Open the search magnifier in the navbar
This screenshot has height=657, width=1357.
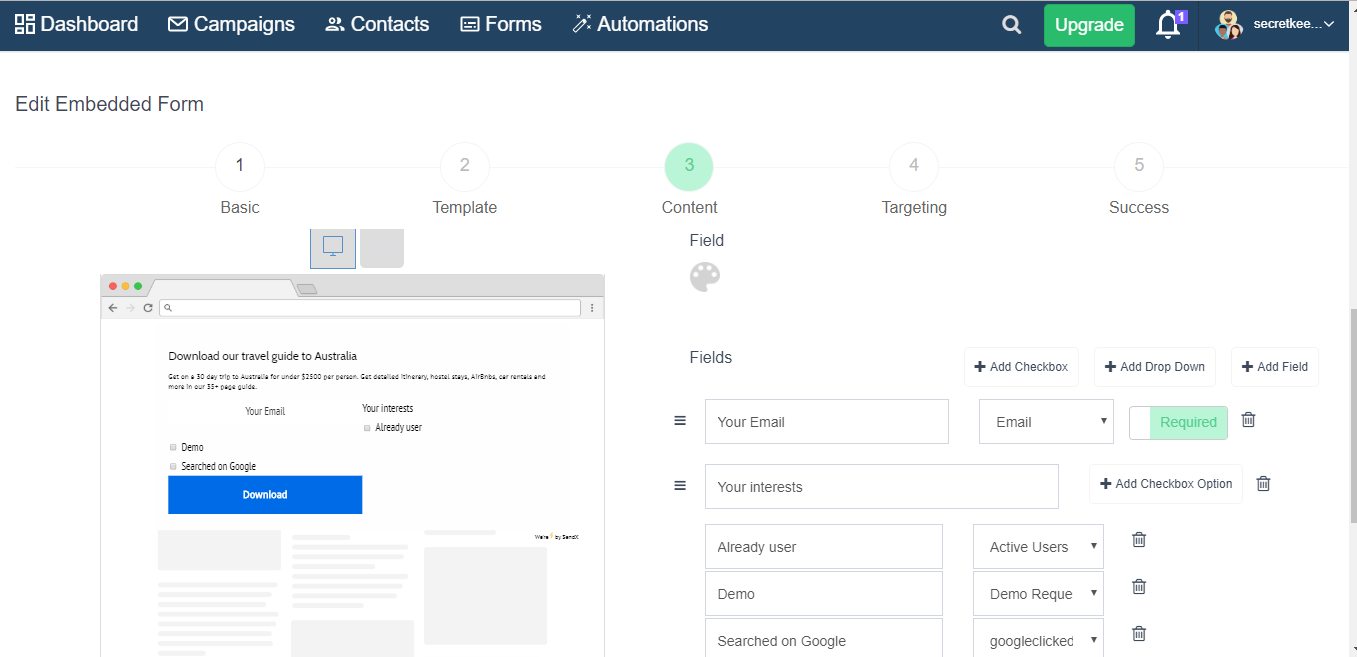coord(1011,25)
